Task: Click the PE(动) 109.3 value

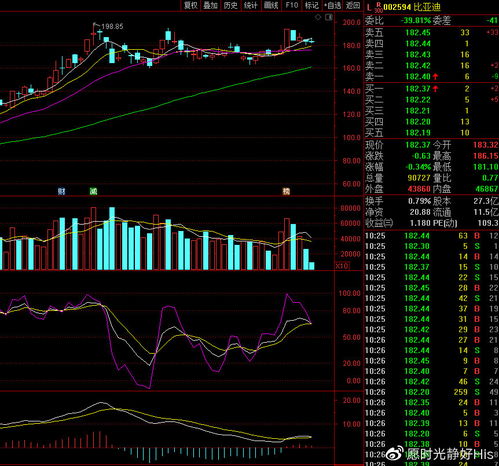Action: click(x=487, y=223)
